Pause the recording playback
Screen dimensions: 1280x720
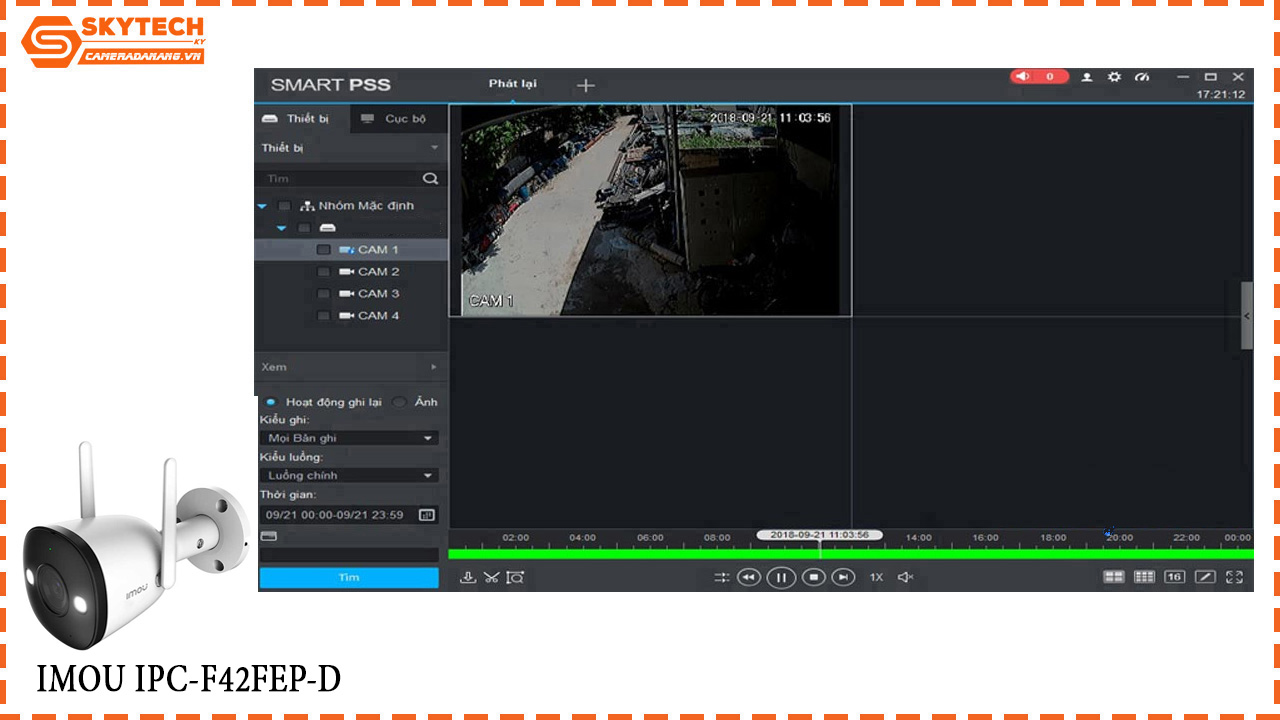(781, 577)
